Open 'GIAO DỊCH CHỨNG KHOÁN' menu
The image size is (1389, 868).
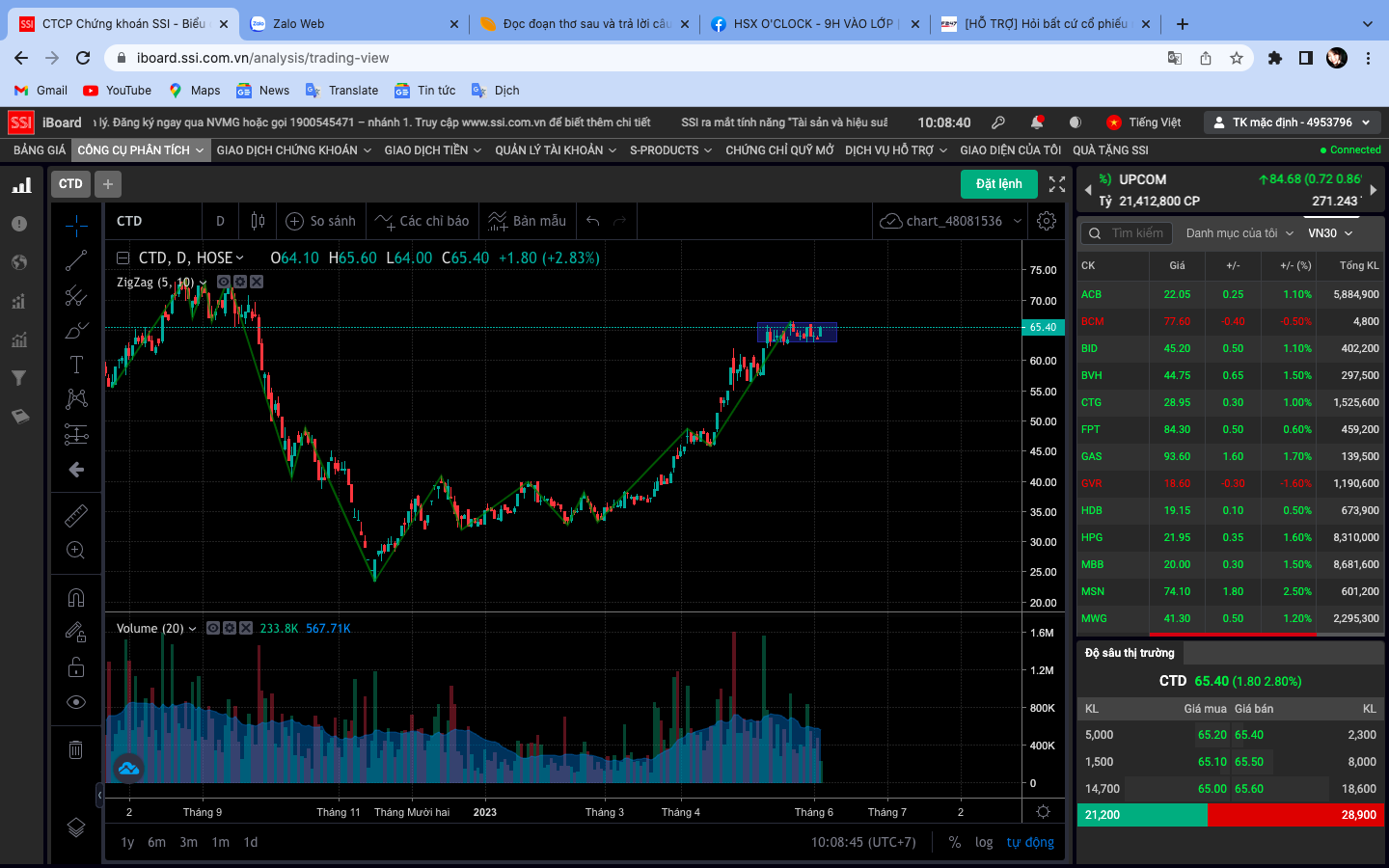click(293, 150)
